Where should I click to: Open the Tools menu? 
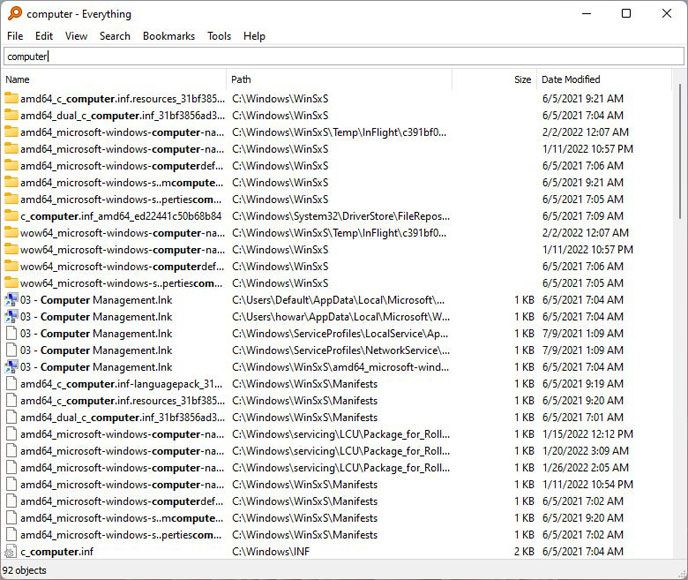click(x=219, y=36)
